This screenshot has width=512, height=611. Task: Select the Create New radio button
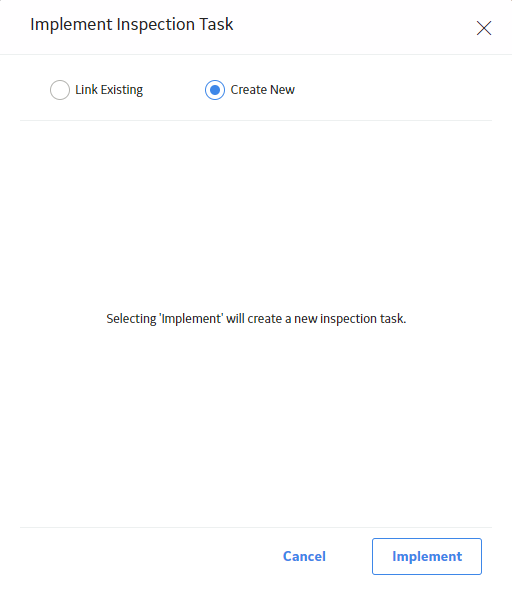(x=215, y=90)
